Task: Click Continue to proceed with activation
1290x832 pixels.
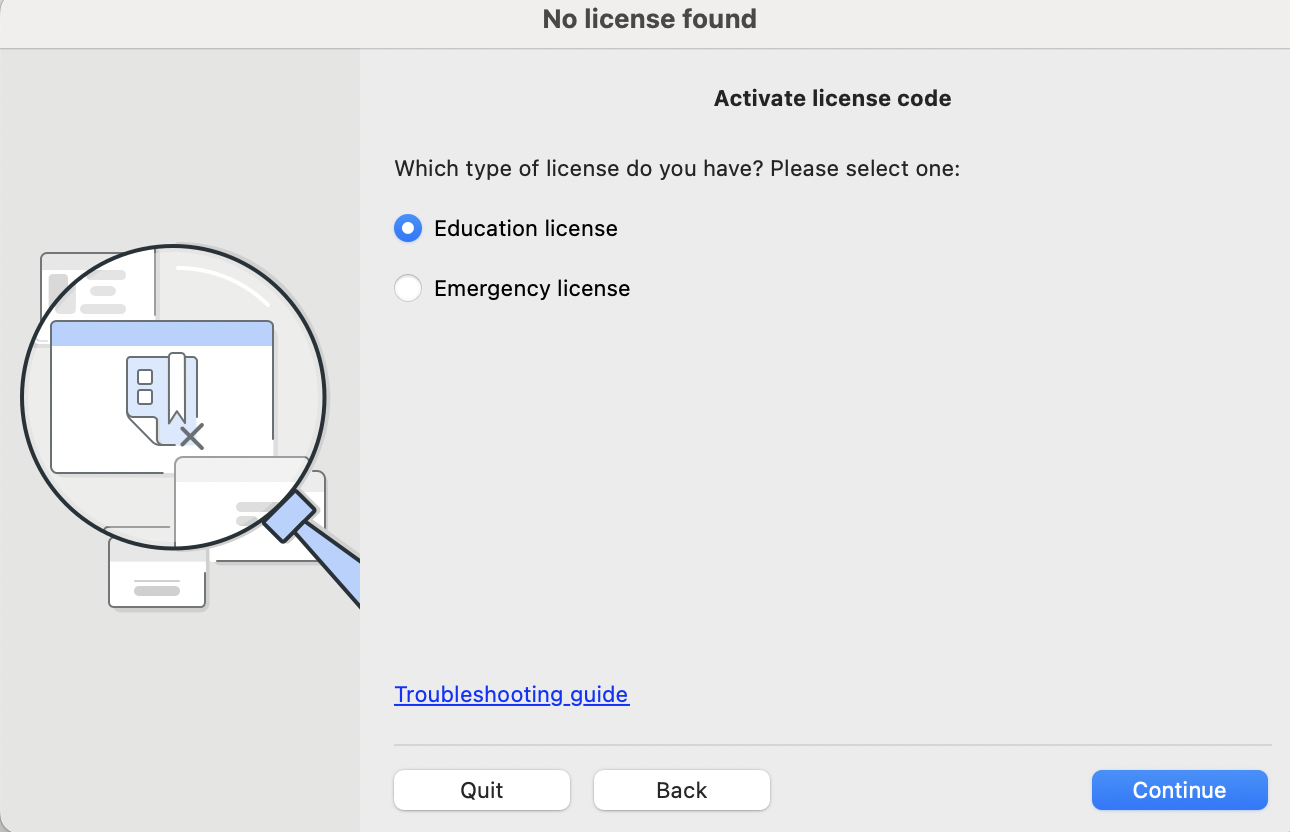Action: pos(1179,790)
